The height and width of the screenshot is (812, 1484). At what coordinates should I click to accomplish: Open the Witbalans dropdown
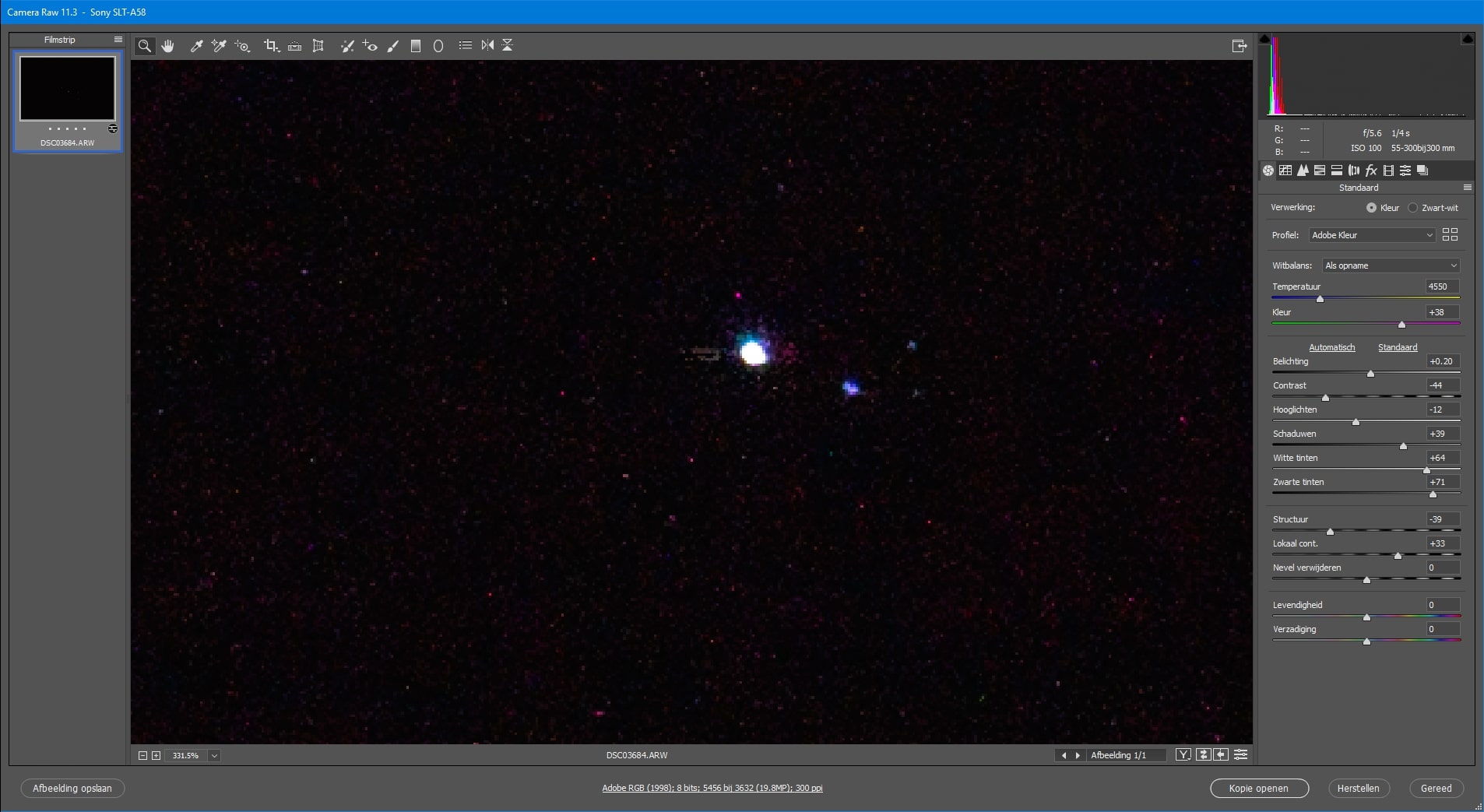pyautogui.click(x=1391, y=265)
